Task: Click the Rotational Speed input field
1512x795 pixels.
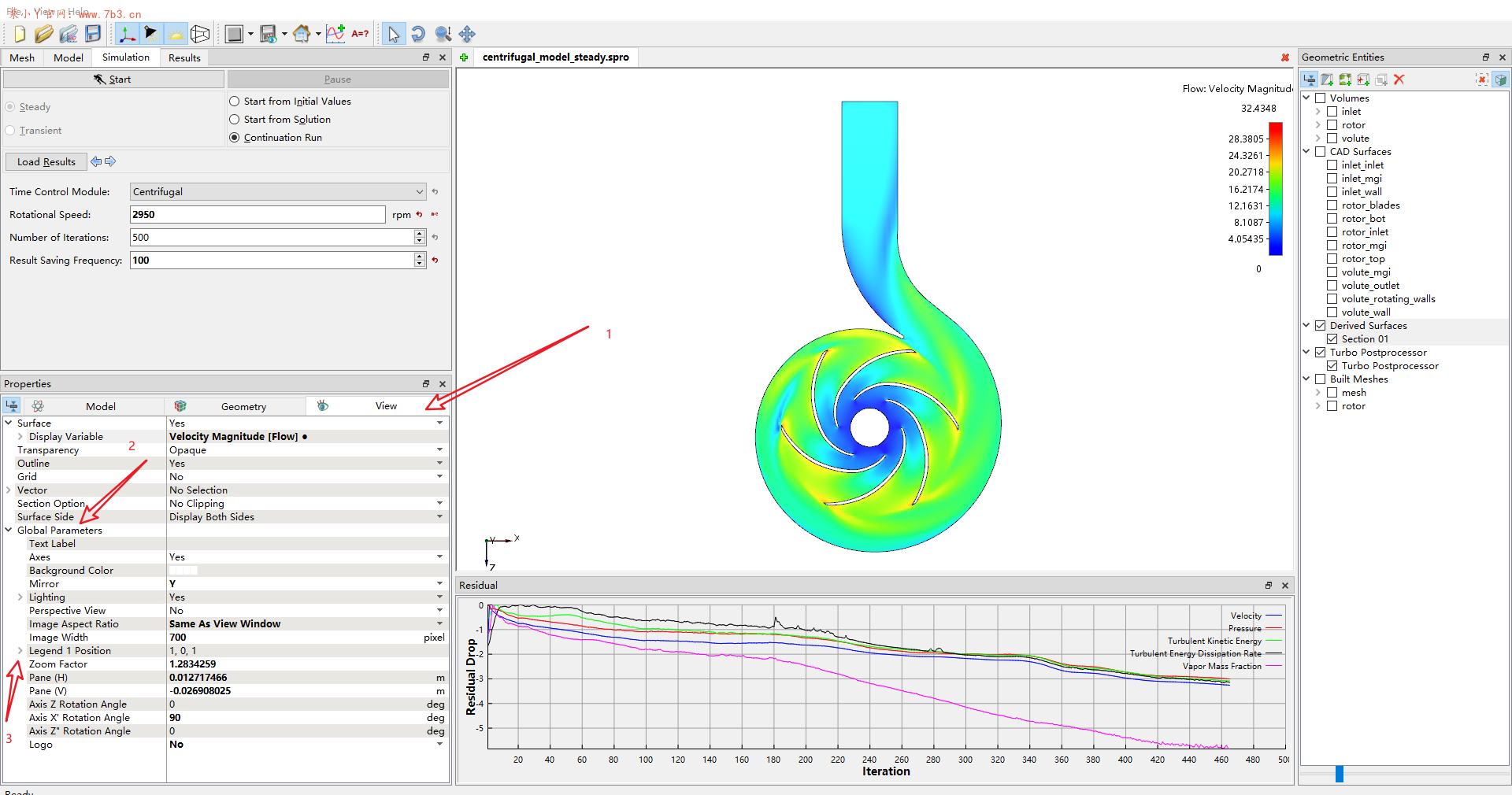Action: click(258, 215)
